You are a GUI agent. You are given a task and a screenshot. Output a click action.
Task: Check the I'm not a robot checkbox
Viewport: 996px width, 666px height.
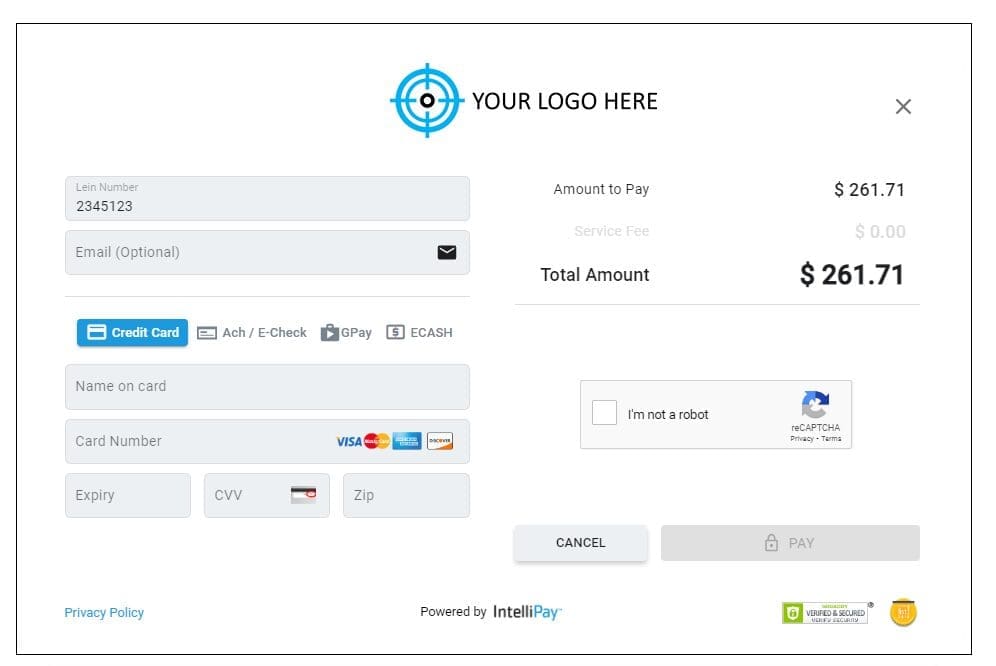pos(604,413)
